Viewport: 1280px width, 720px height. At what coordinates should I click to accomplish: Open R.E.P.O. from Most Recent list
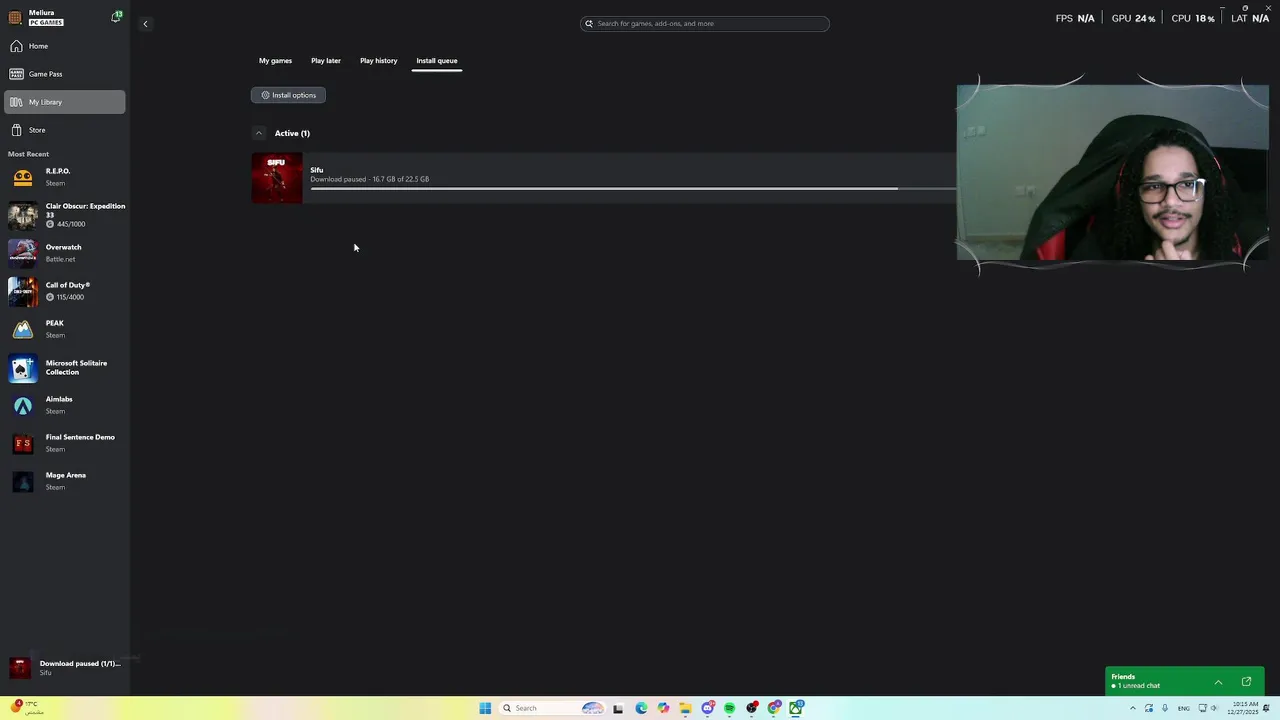[x=65, y=177]
